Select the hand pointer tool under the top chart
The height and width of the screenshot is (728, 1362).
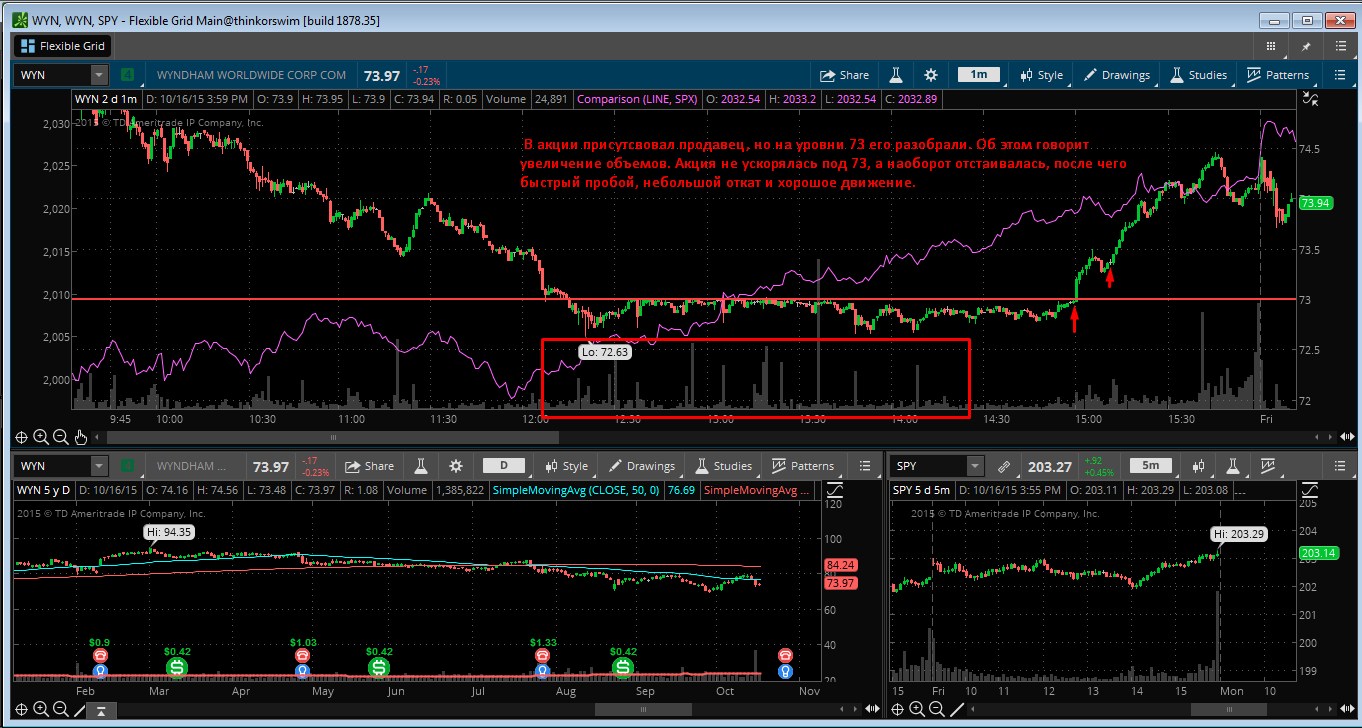pyautogui.click(x=80, y=437)
